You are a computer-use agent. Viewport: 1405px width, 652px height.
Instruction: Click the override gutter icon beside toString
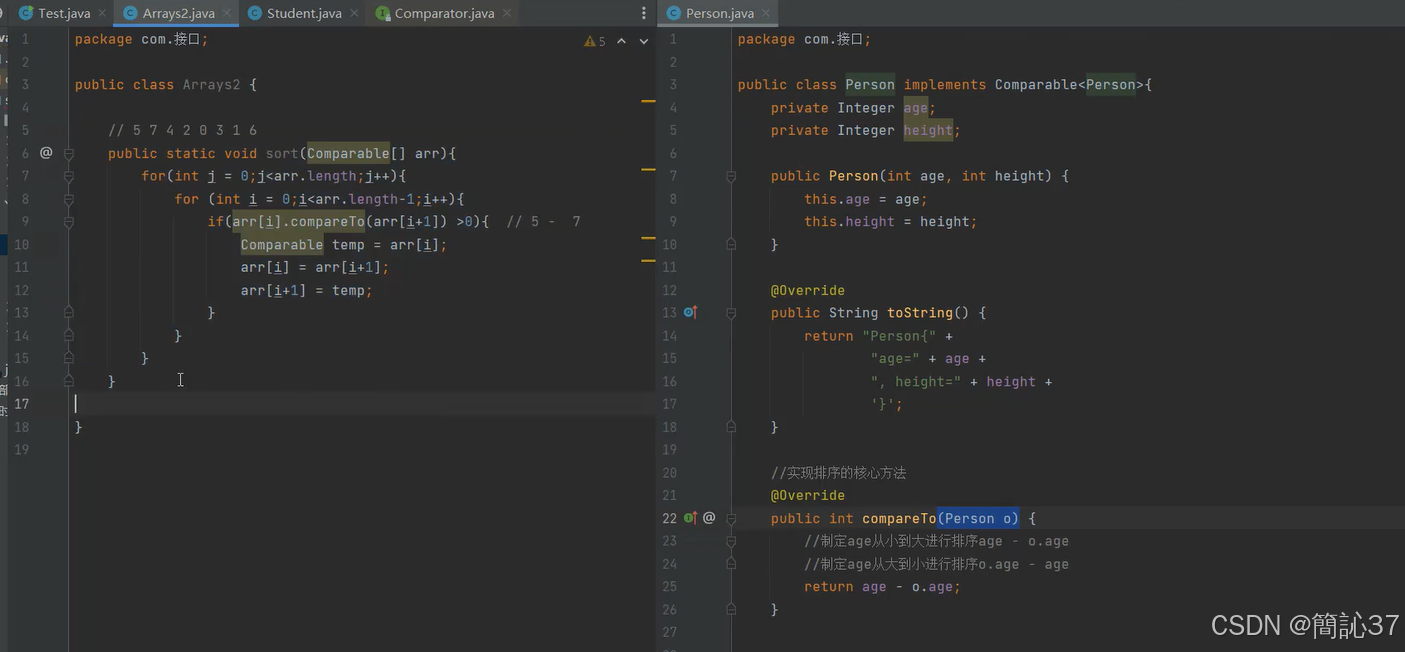[x=690, y=313]
